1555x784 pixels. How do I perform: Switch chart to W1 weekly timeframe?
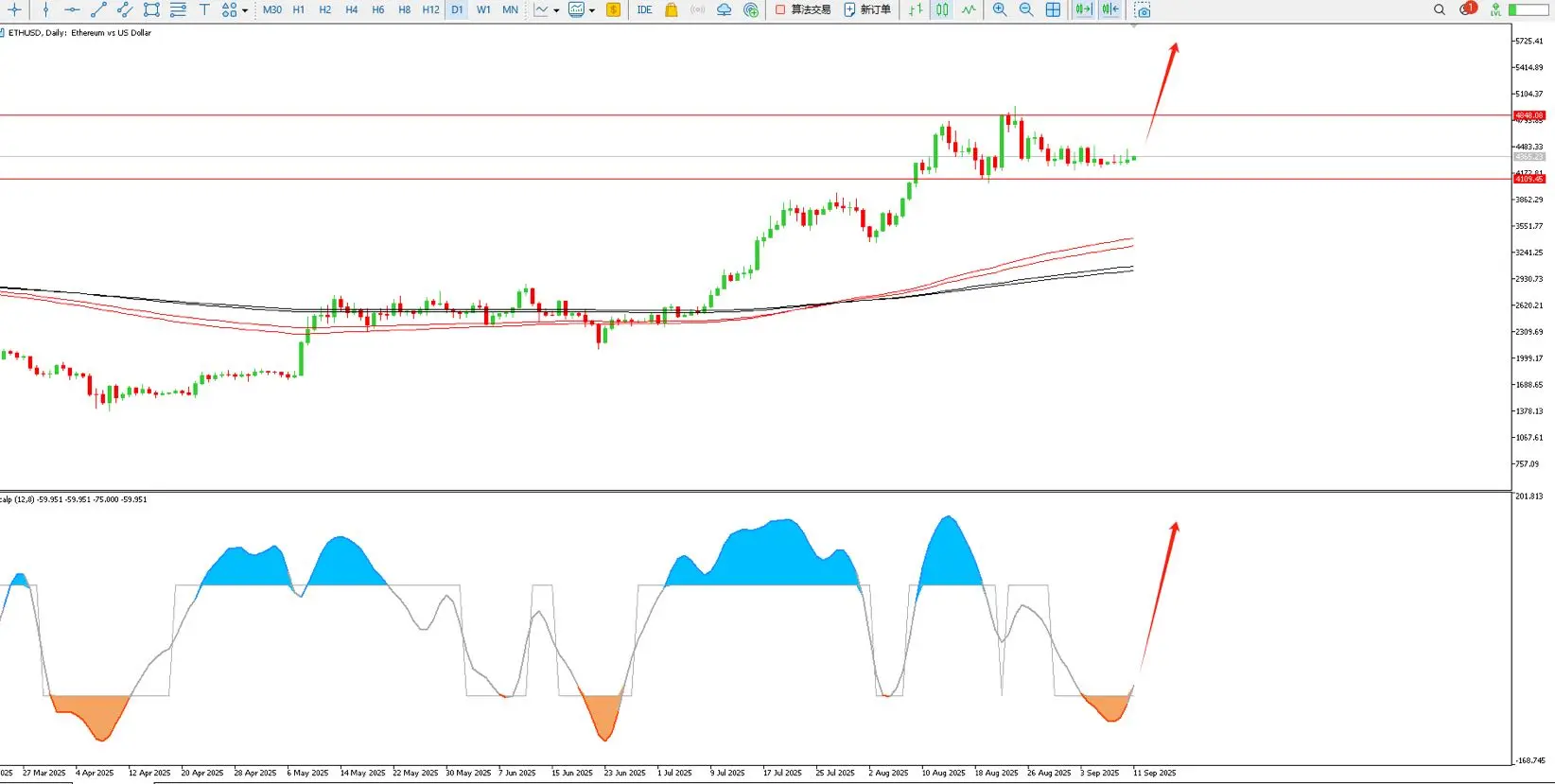(x=483, y=9)
